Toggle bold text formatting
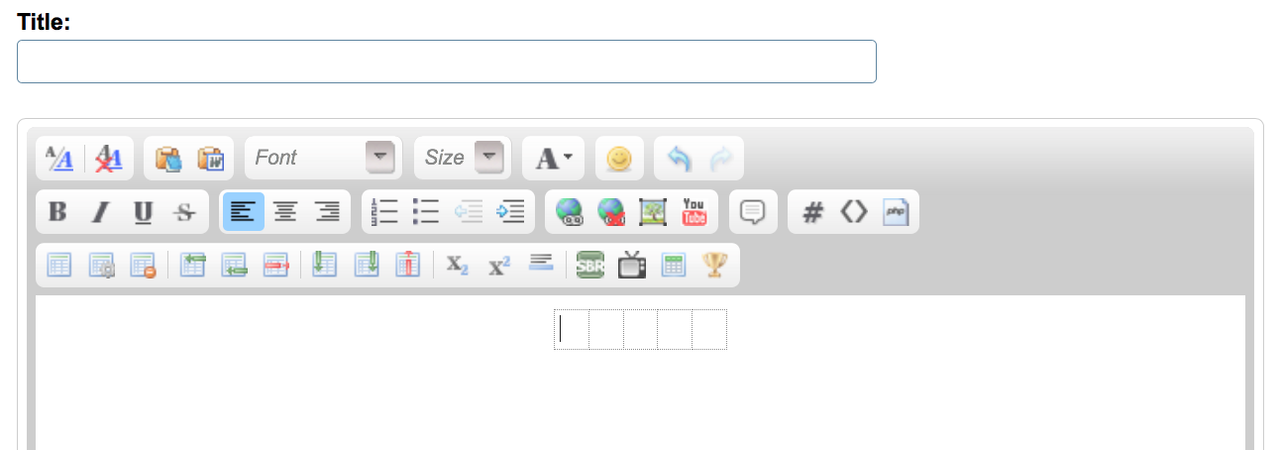1280x450 pixels. pyautogui.click(x=58, y=212)
